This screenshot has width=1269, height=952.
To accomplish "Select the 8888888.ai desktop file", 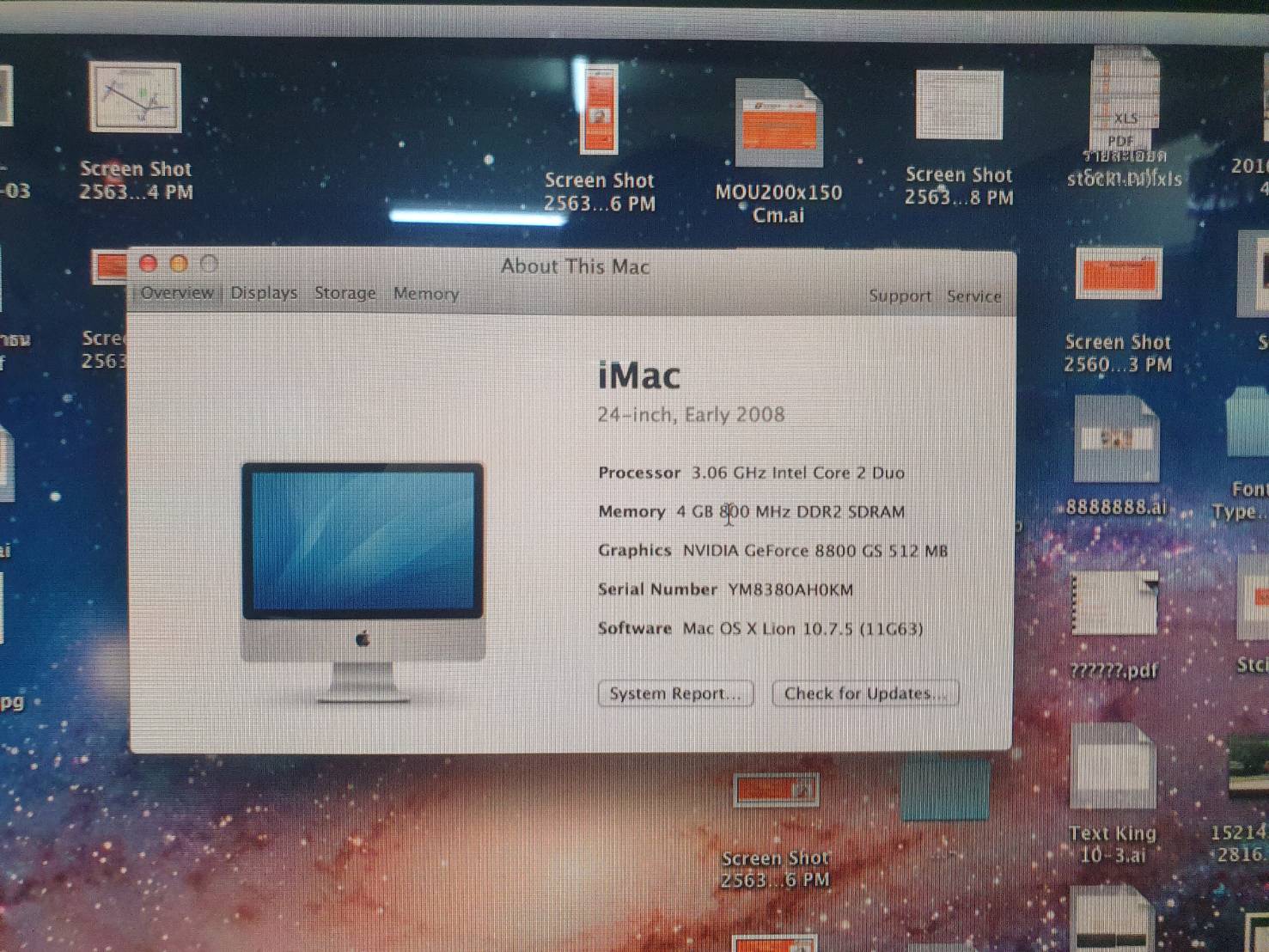I will [x=1115, y=441].
